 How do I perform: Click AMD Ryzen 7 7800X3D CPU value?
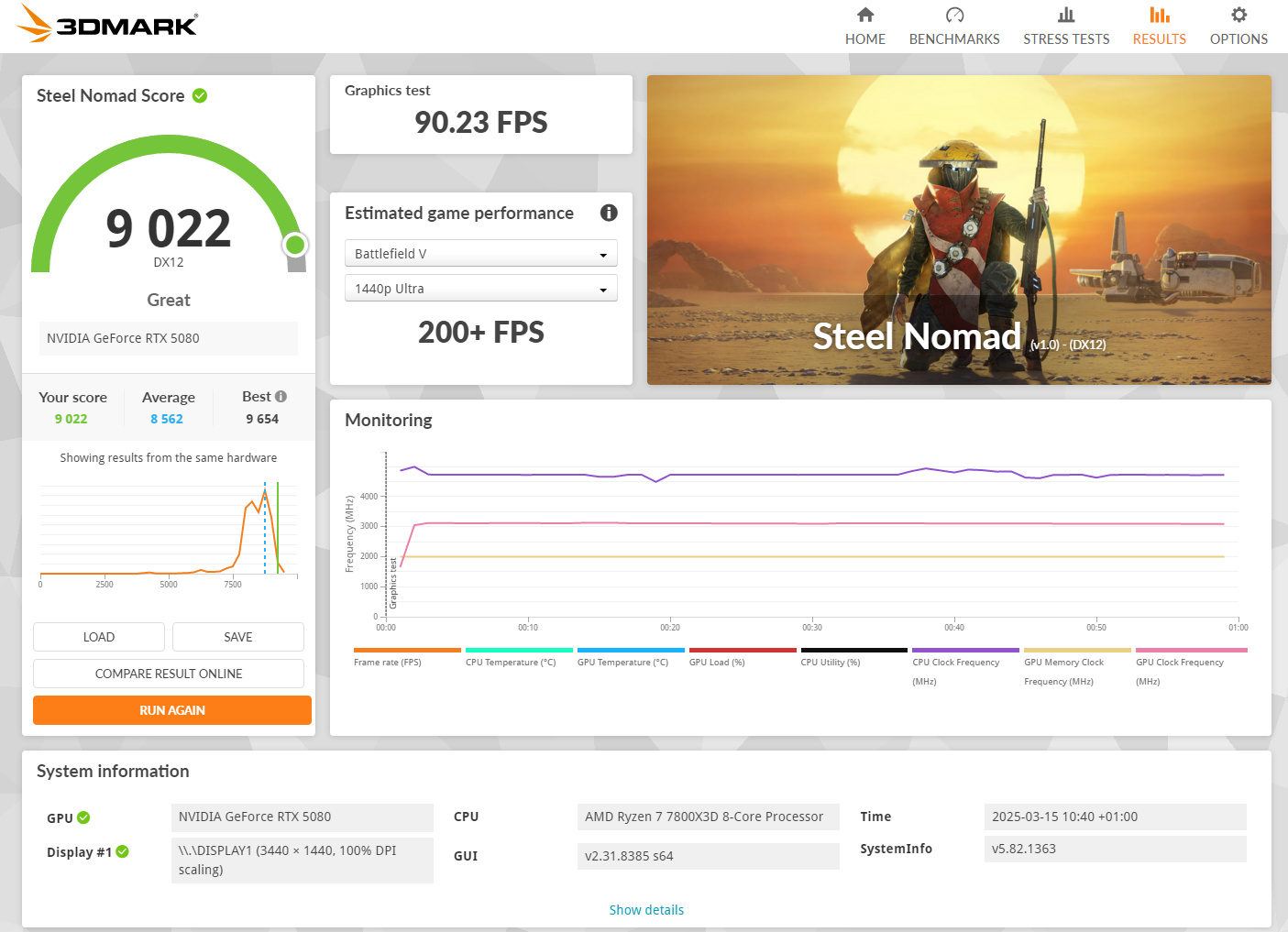click(709, 817)
